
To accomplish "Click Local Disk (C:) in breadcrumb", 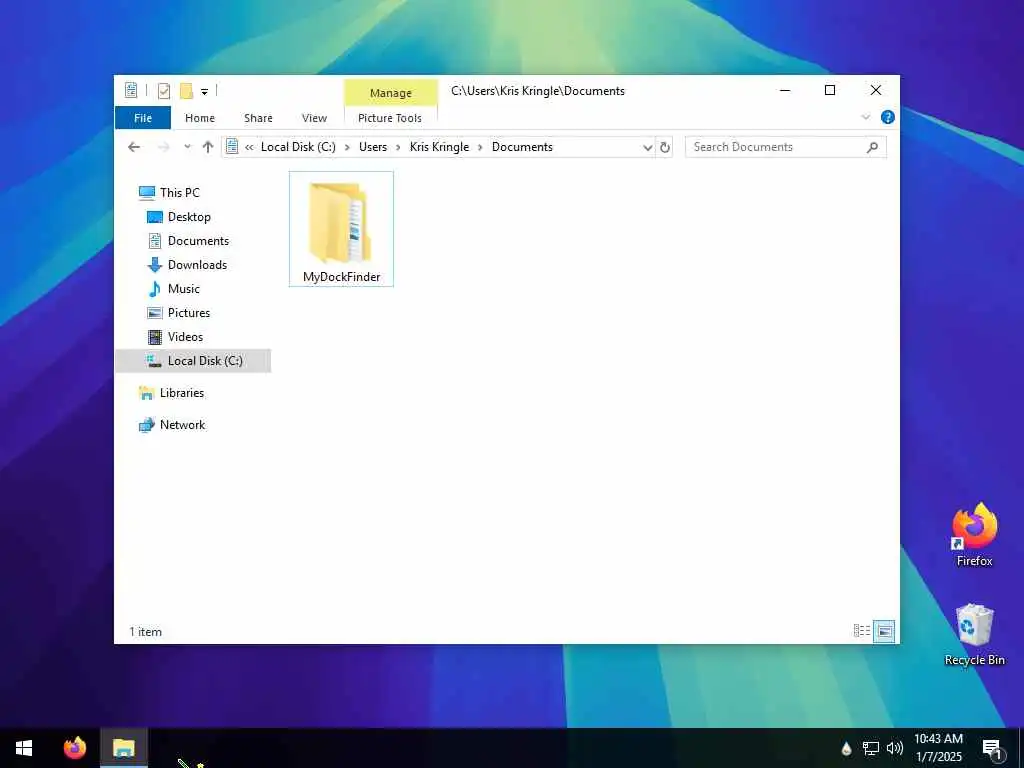I will (x=298, y=147).
